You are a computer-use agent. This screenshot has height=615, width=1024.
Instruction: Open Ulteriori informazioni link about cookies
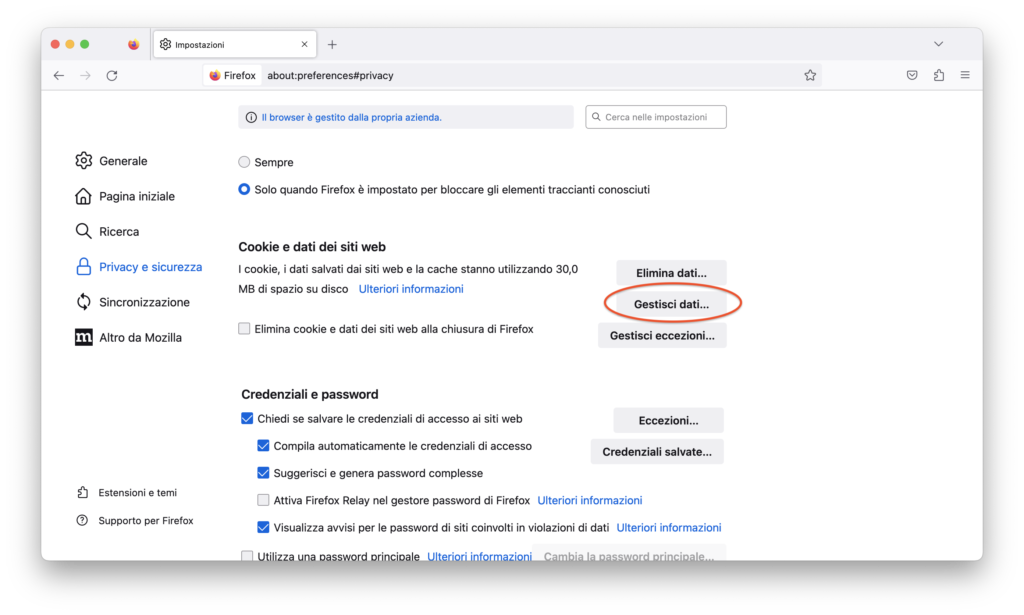[x=411, y=289]
